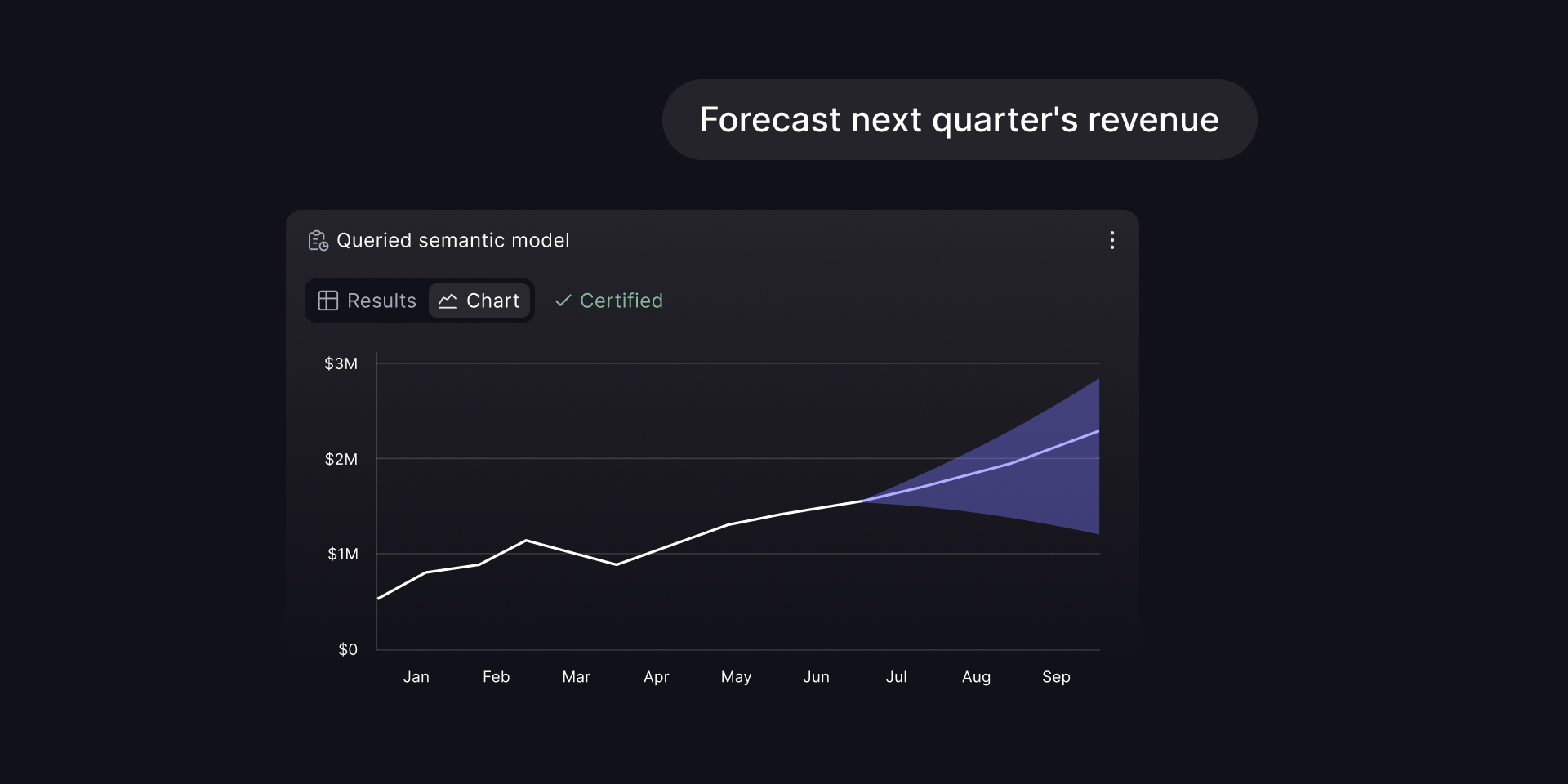
Task: Open the three-dot more options menu
Action: click(x=1111, y=240)
